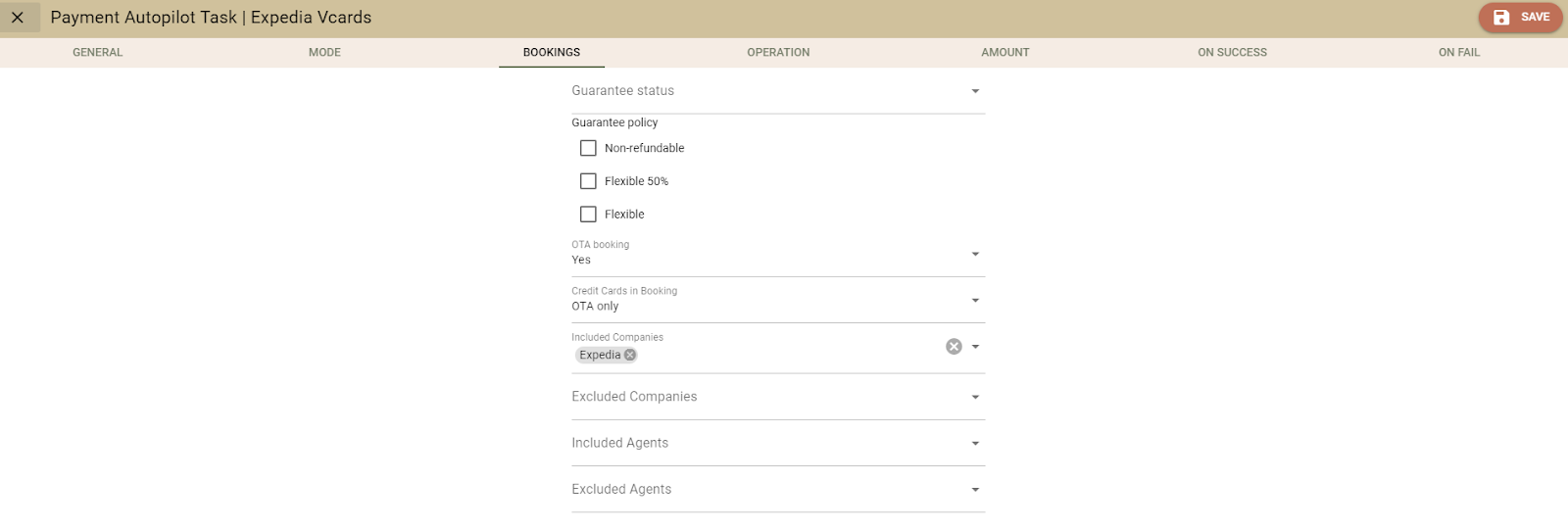Switch to the On Success tab
The image size is (1568, 530).
click(1232, 53)
